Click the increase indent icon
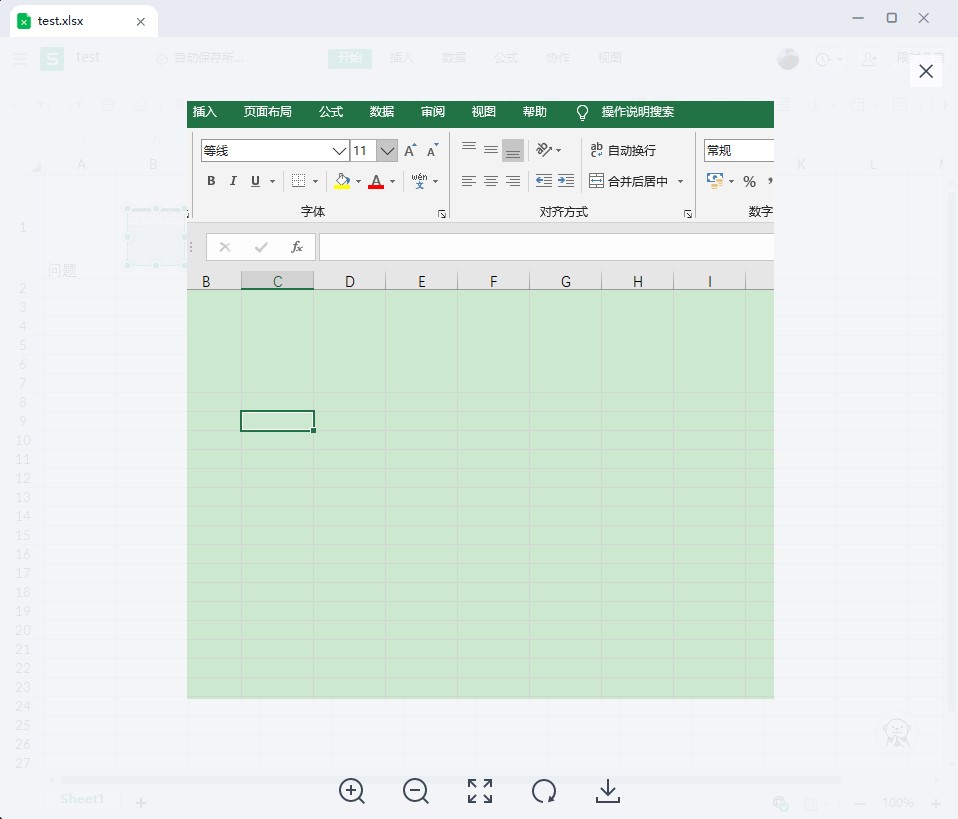This screenshot has width=958, height=819. (566, 181)
